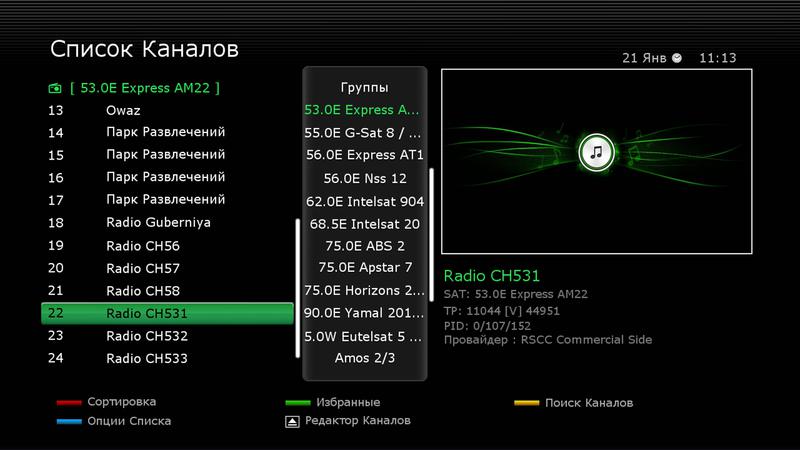Click the satellite folder icon beside 53.0E Express AM22

pyautogui.click(x=54, y=88)
